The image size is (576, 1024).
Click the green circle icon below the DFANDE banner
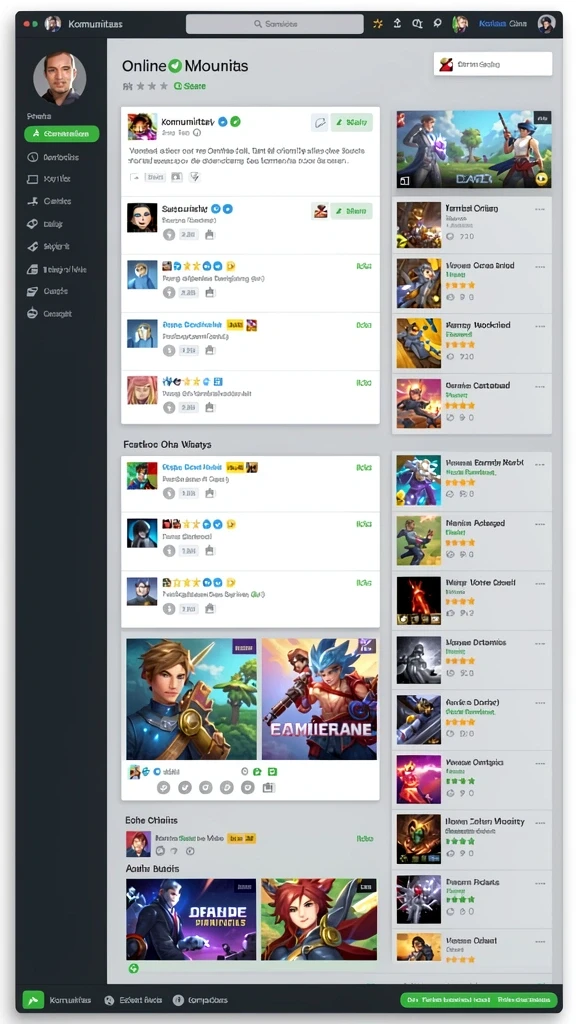click(134, 969)
